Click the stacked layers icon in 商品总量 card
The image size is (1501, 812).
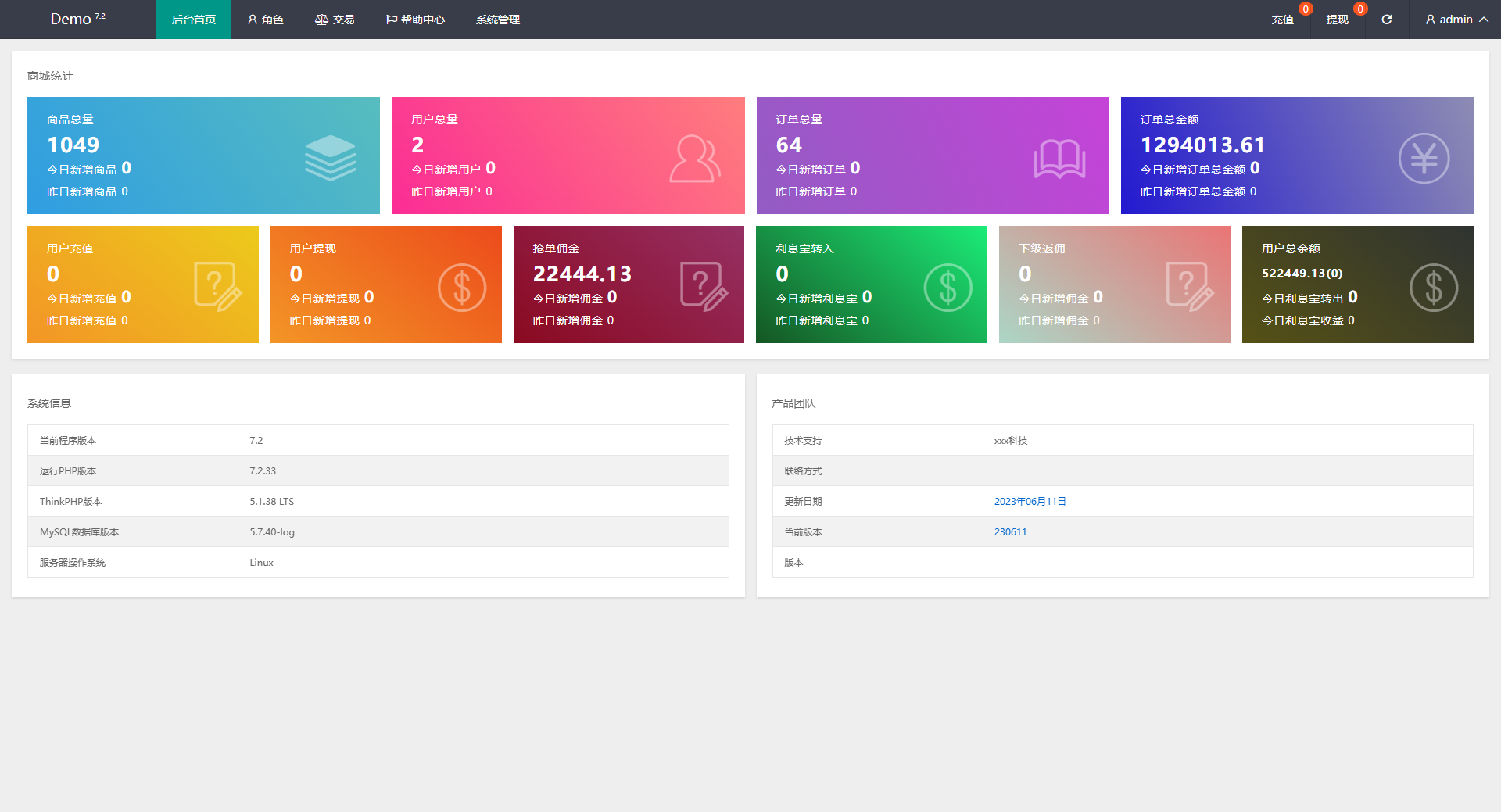tap(330, 158)
